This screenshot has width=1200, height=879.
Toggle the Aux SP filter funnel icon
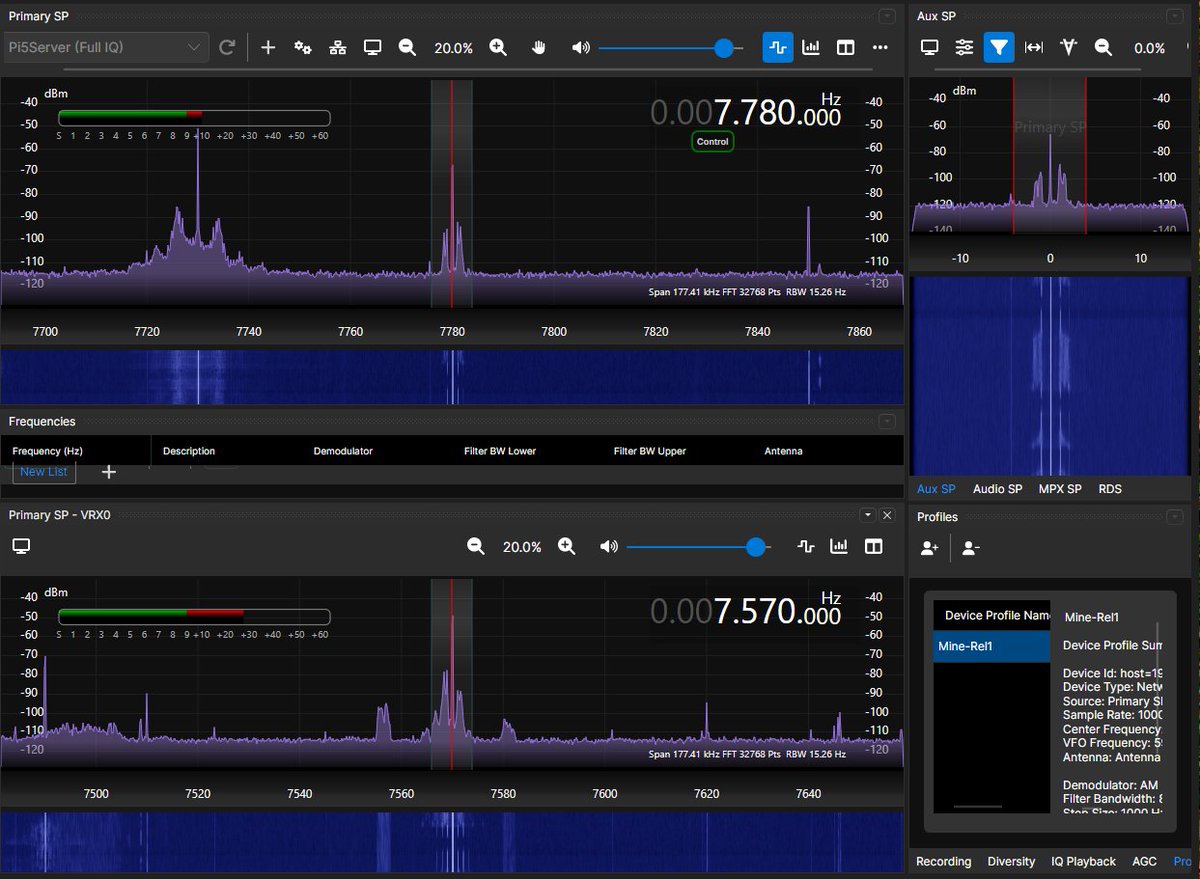[999, 47]
